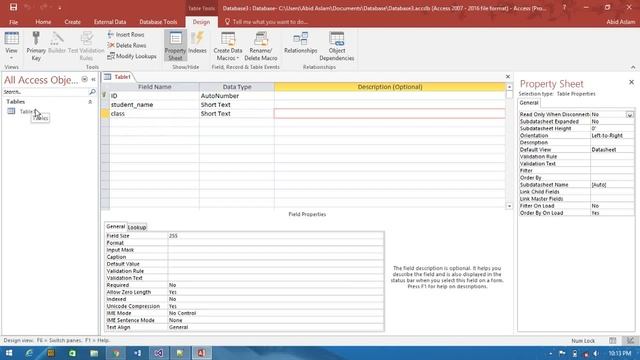This screenshot has width=640, height=360.
Task: Open Internet Explorer from taskbar
Action: point(29,353)
